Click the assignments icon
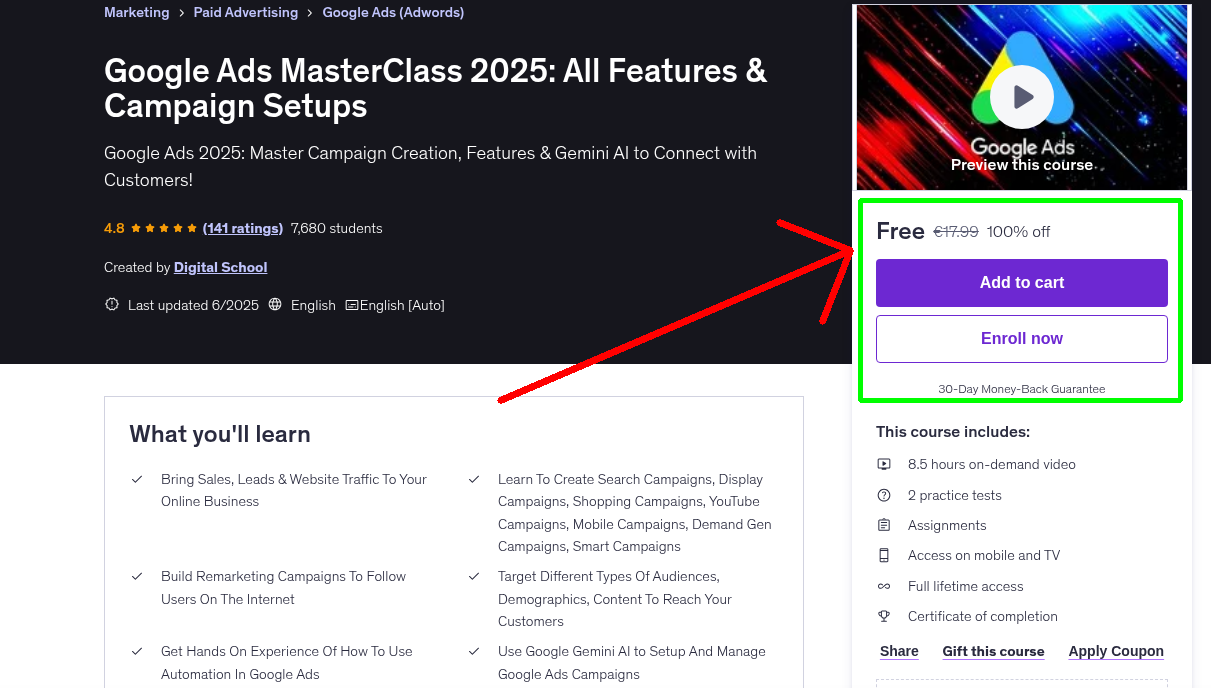 tap(884, 525)
